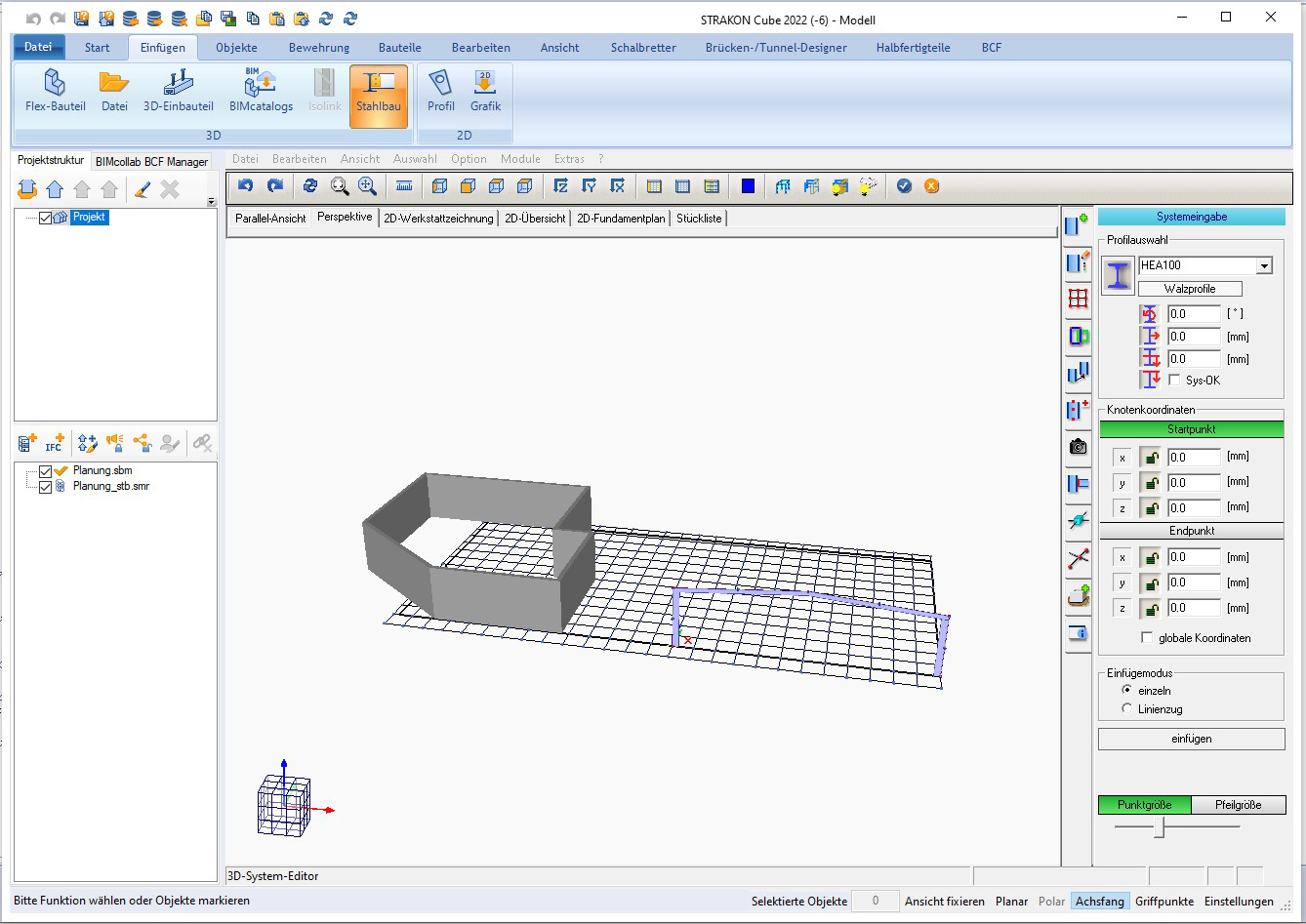This screenshot has width=1306, height=924.
Task: Open the Datei application menu
Action: (x=39, y=47)
